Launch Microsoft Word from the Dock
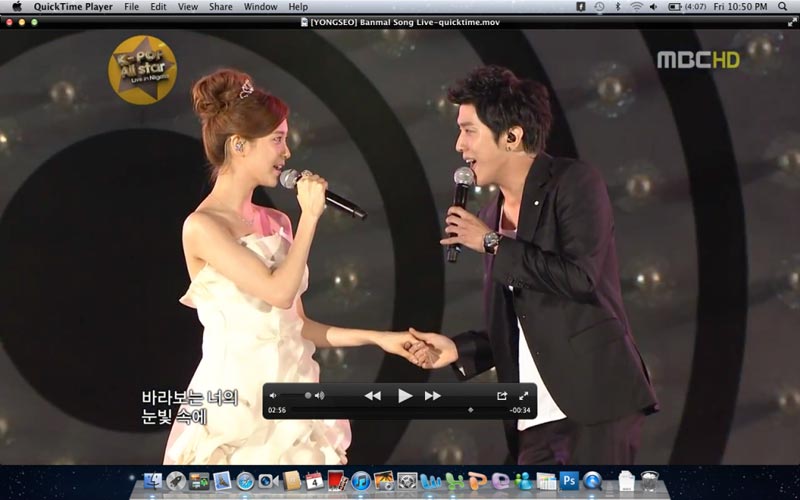The width and height of the screenshot is (800, 500). pos(431,481)
